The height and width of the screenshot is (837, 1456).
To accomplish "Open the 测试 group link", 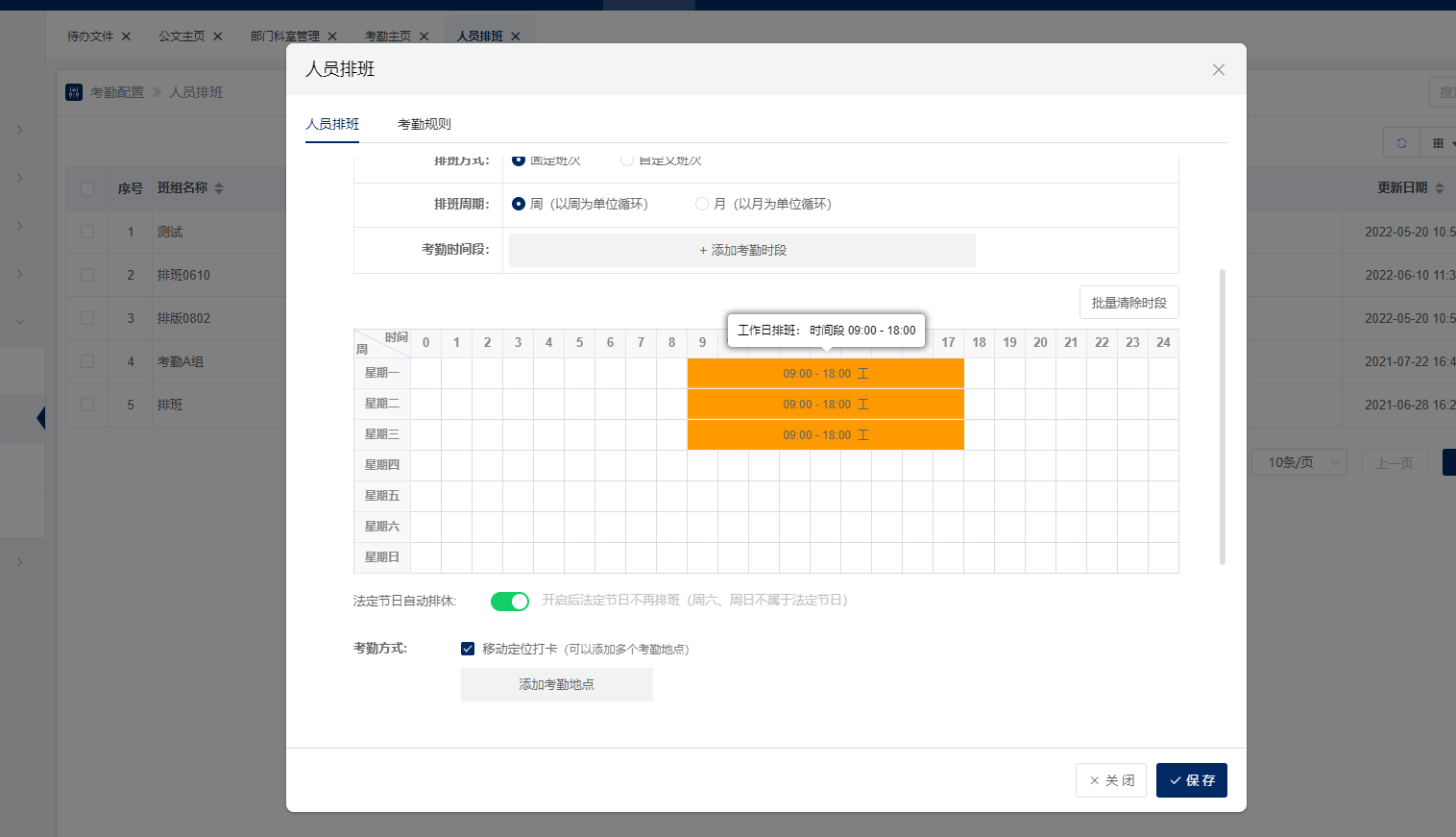I will pos(170,232).
